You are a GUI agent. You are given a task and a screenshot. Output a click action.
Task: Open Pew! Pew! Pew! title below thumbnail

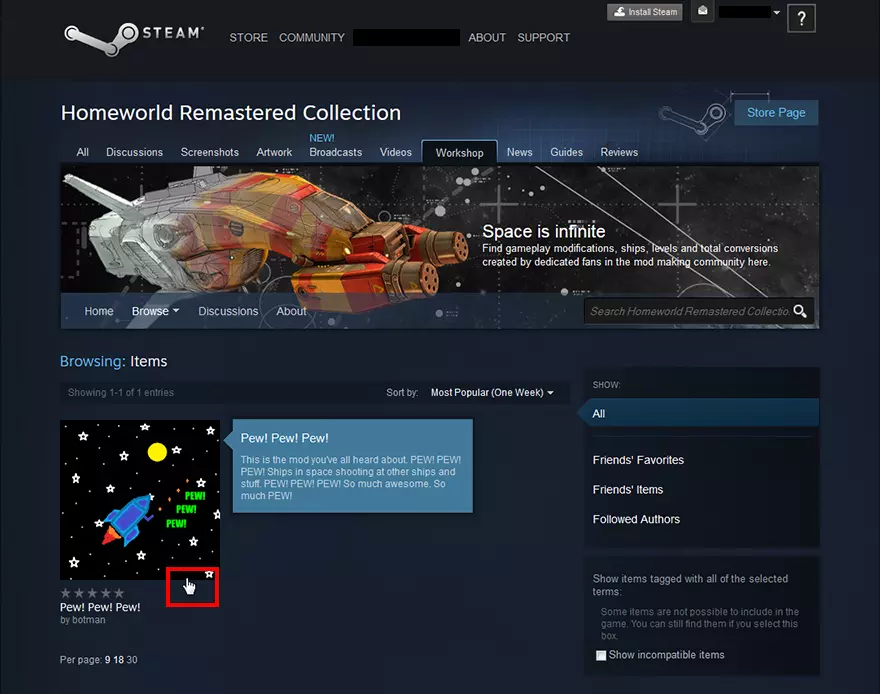click(100, 607)
